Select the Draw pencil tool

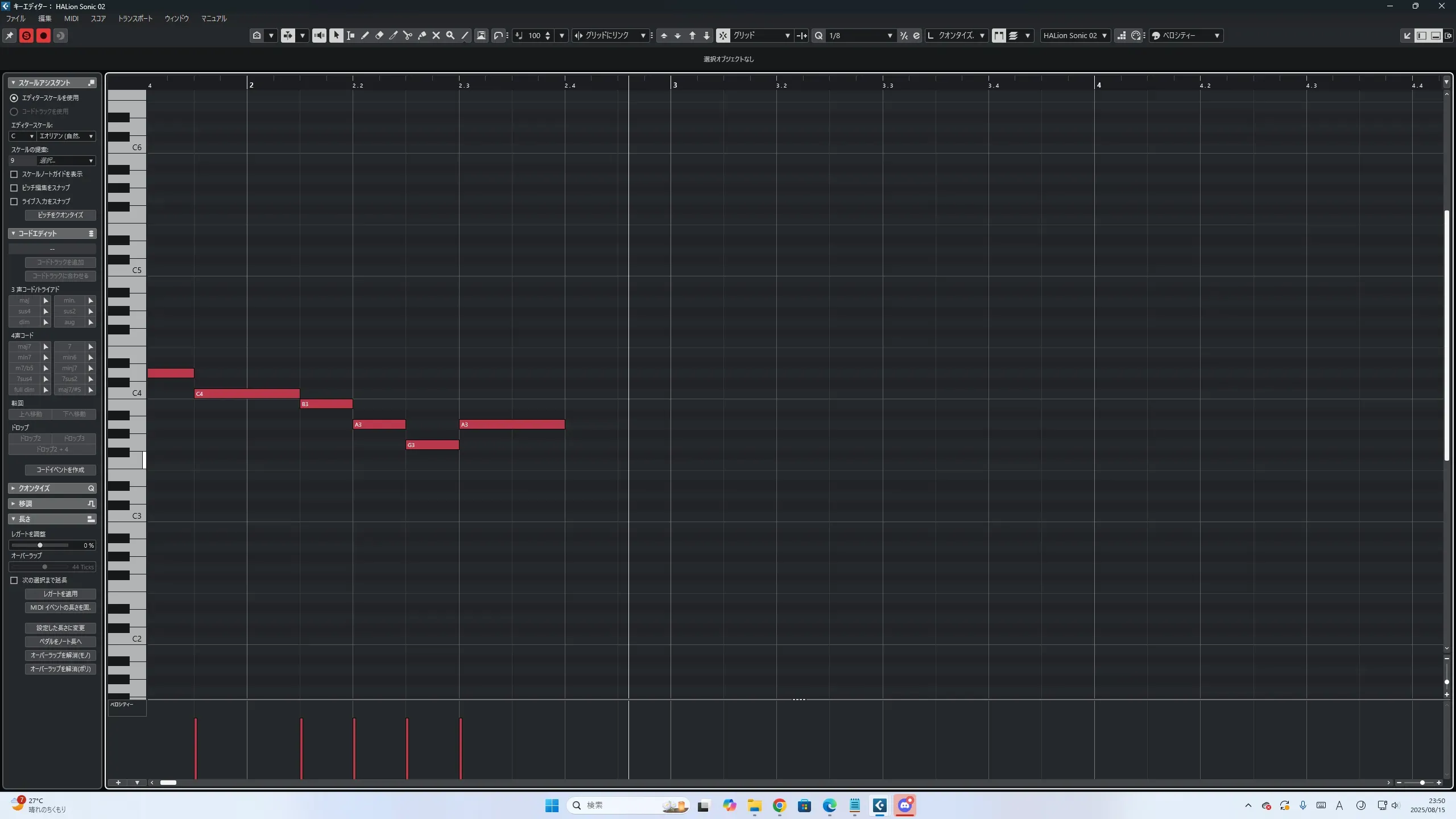coord(365,35)
